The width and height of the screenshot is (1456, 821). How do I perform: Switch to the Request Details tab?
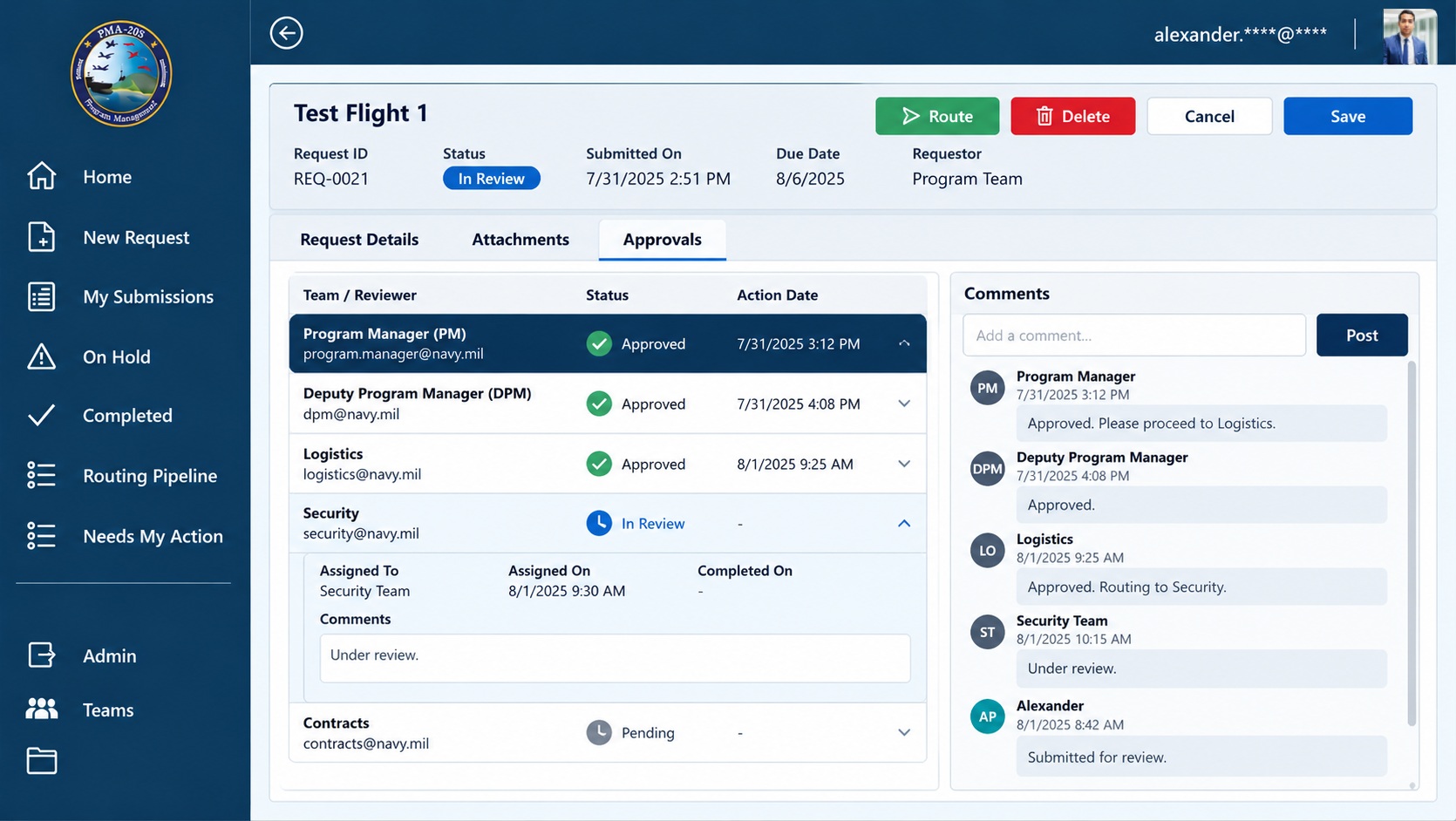(359, 239)
